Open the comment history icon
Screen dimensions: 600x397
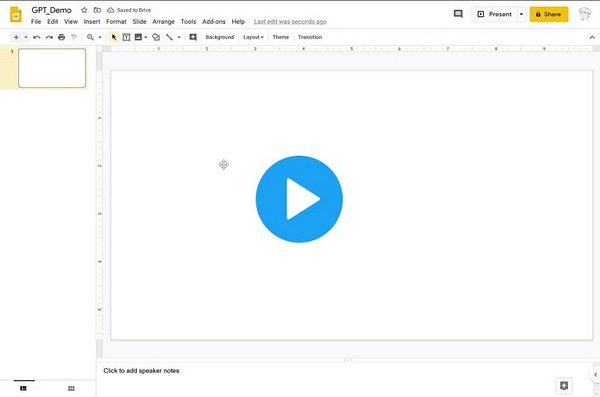point(458,14)
